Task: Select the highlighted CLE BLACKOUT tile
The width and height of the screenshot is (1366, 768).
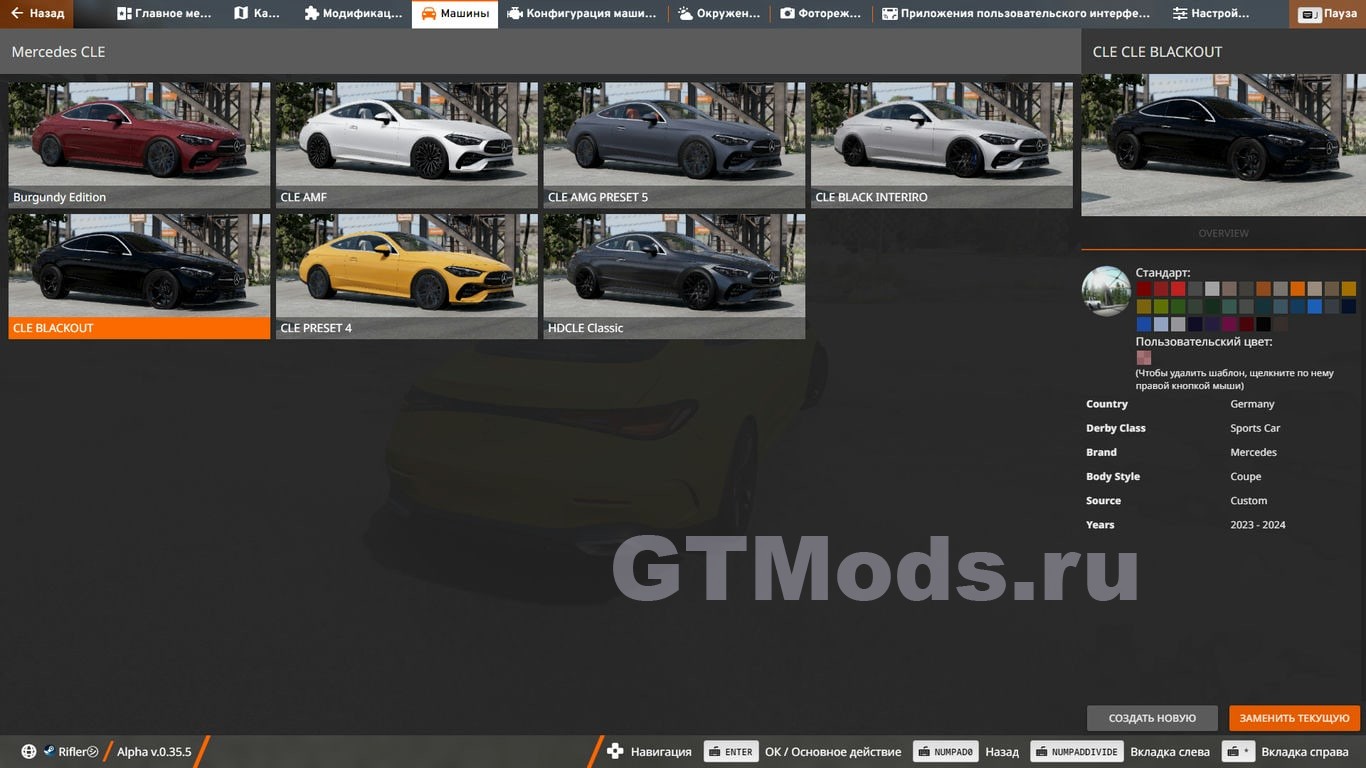Action: (139, 276)
